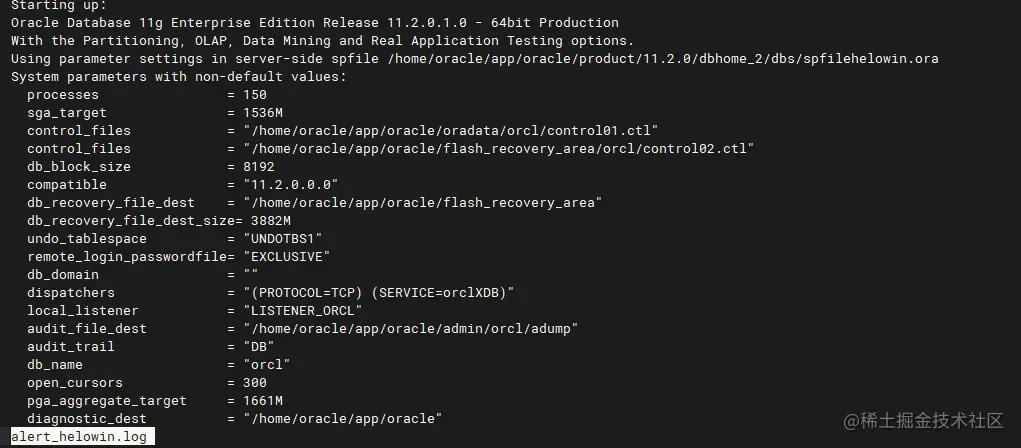Click the alert_helowin.log filename in status line
Image resolution: width=1021 pixels, height=448 pixels.
[83, 437]
